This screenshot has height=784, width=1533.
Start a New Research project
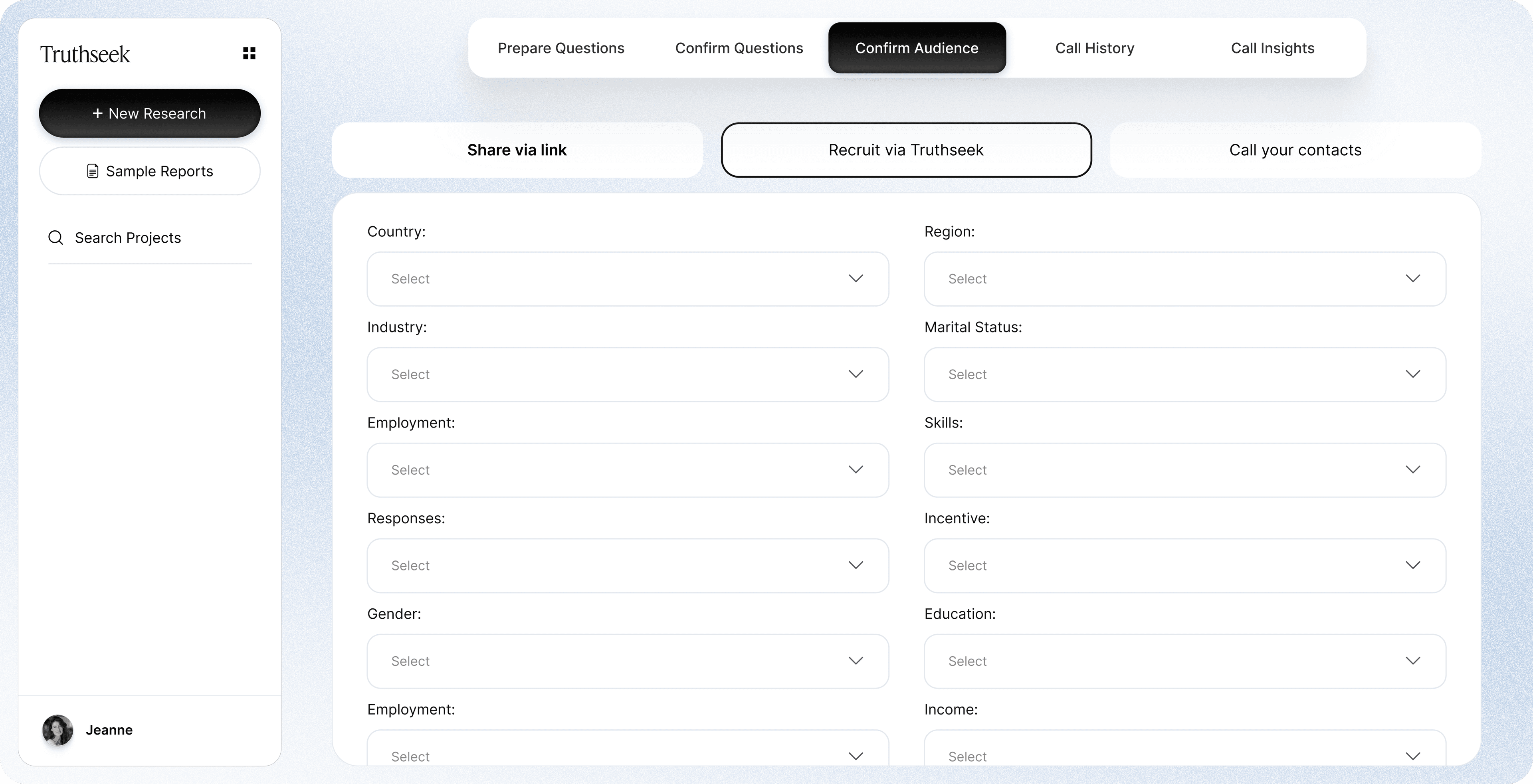point(149,114)
